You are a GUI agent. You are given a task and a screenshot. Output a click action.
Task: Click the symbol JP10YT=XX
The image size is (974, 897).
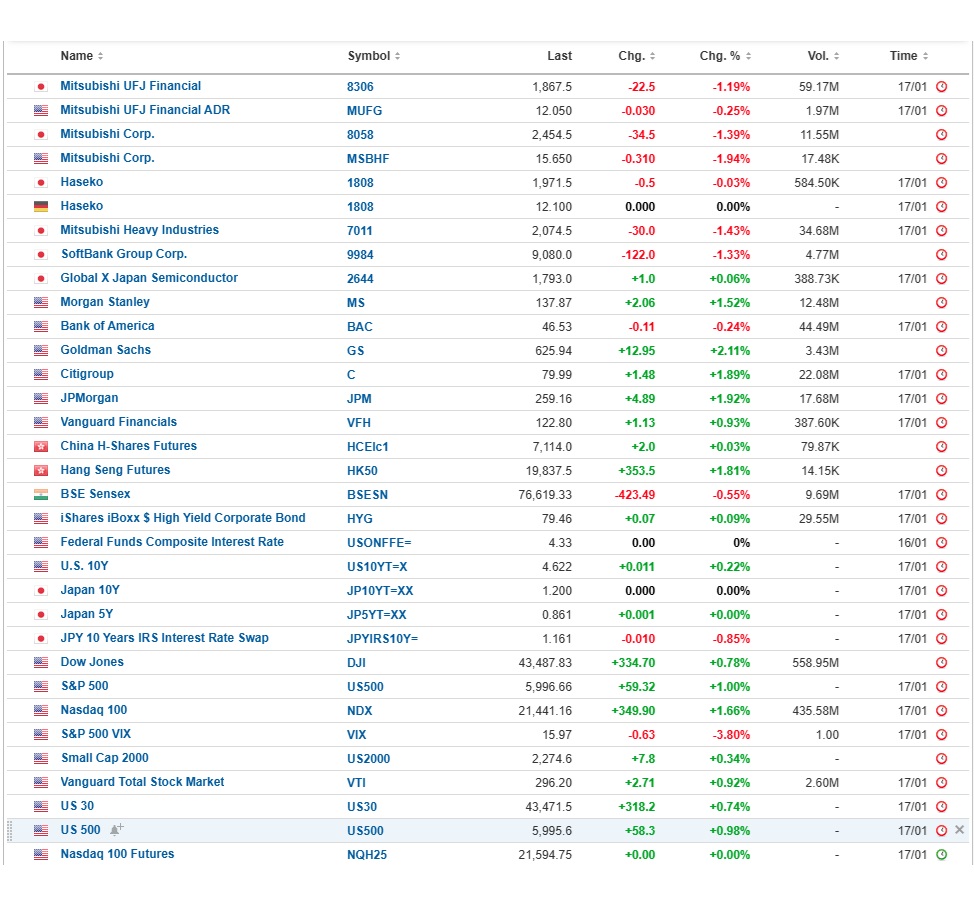pos(380,591)
